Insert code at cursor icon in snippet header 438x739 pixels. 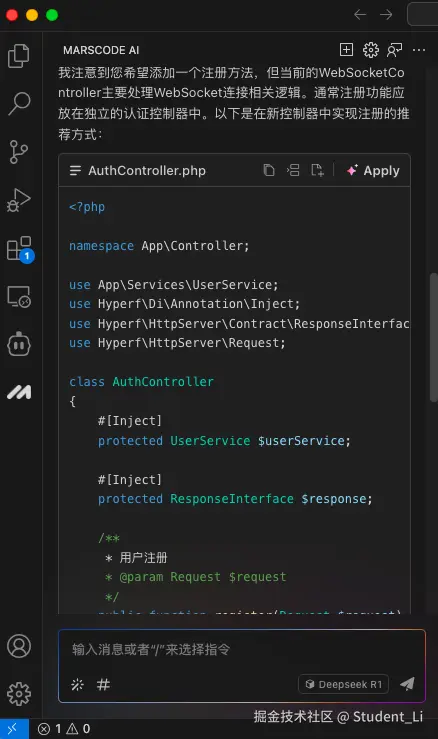(293, 170)
